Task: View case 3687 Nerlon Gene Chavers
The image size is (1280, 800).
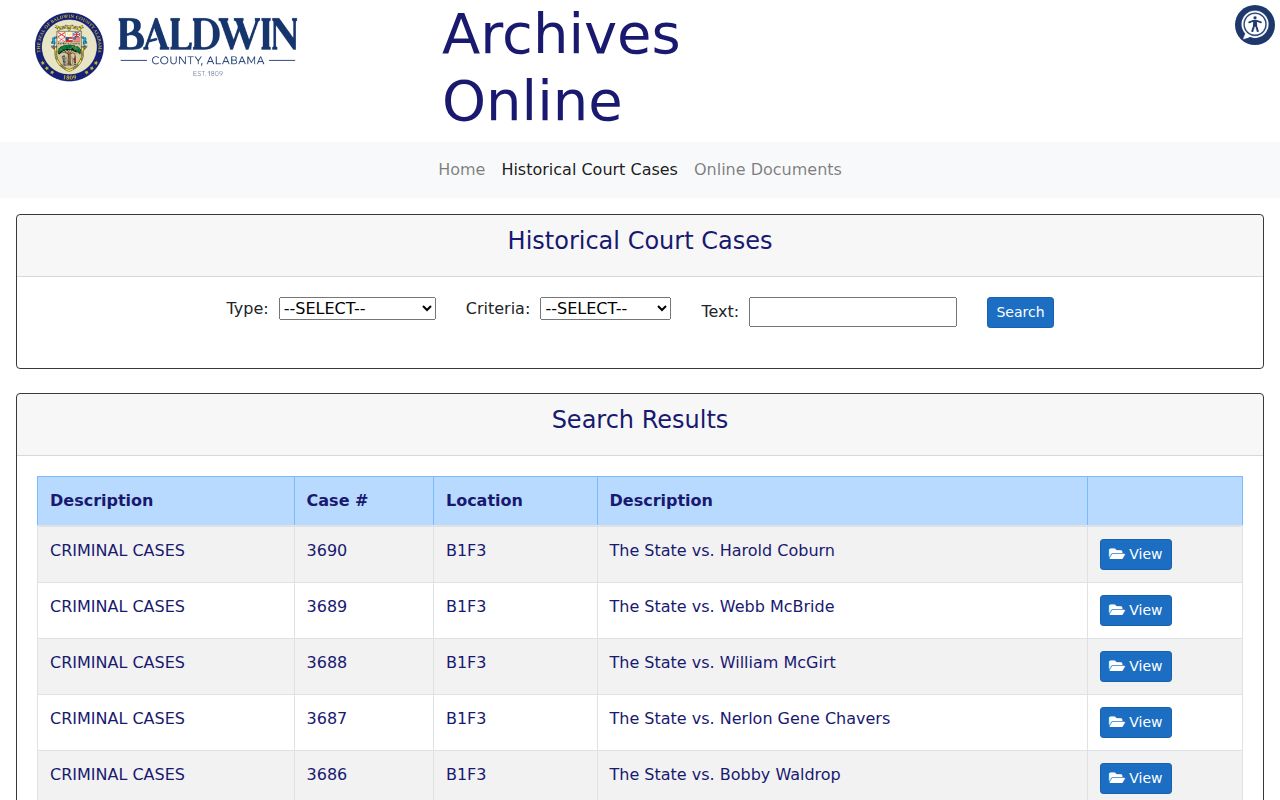Action: (x=1135, y=723)
